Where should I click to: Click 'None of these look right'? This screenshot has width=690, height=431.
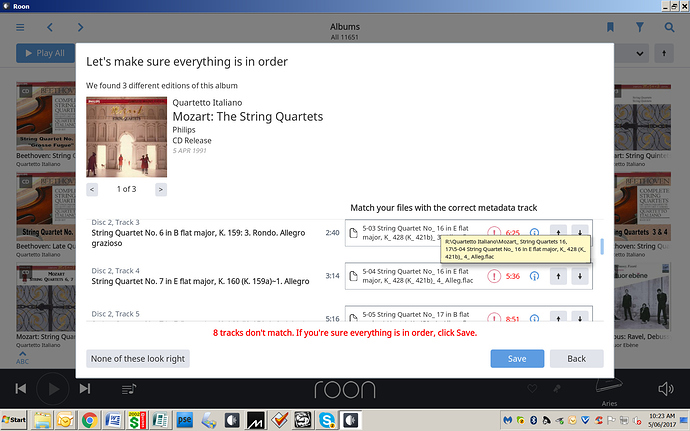pyautogui.click(x=138, y=359)
